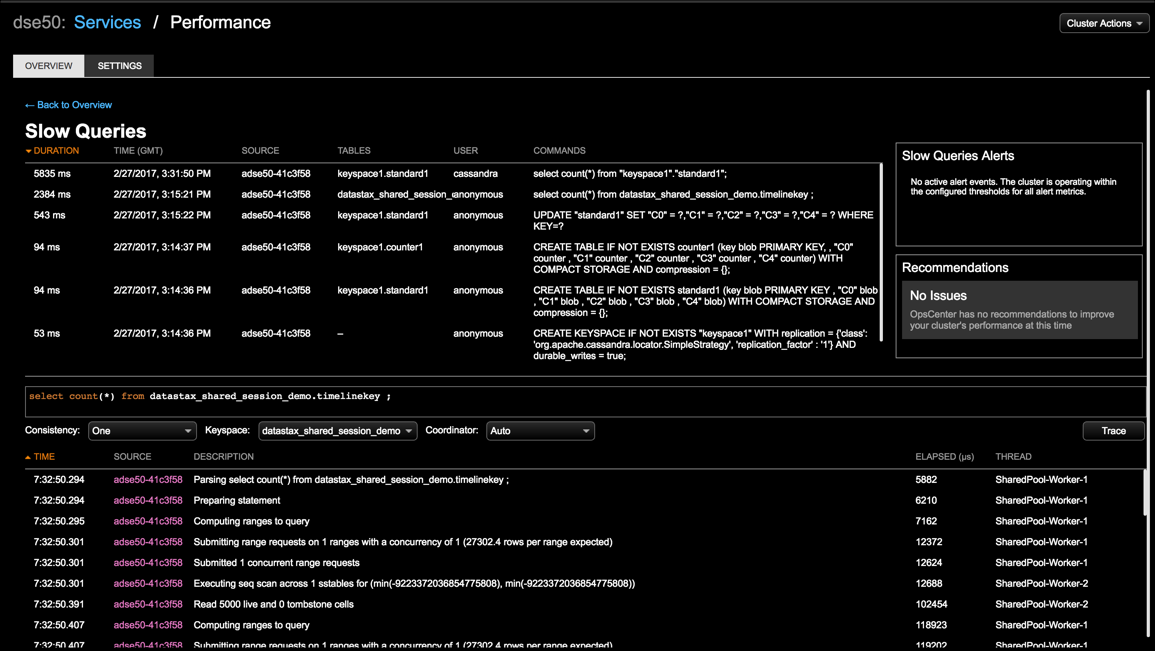Click the TIME sort arrow in trace table
This screenshot has height=651, width=1155.
click(27, 456)
